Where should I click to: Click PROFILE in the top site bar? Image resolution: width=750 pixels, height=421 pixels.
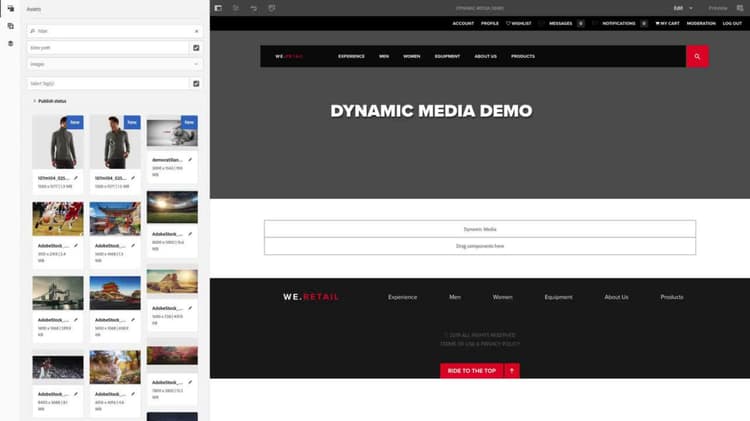[x=490, y=23]
